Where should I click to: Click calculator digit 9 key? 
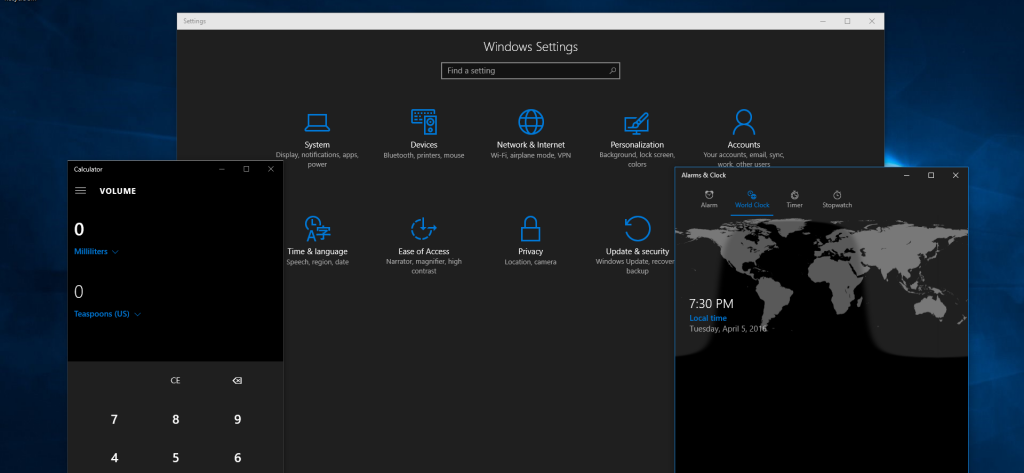(237, 419)
